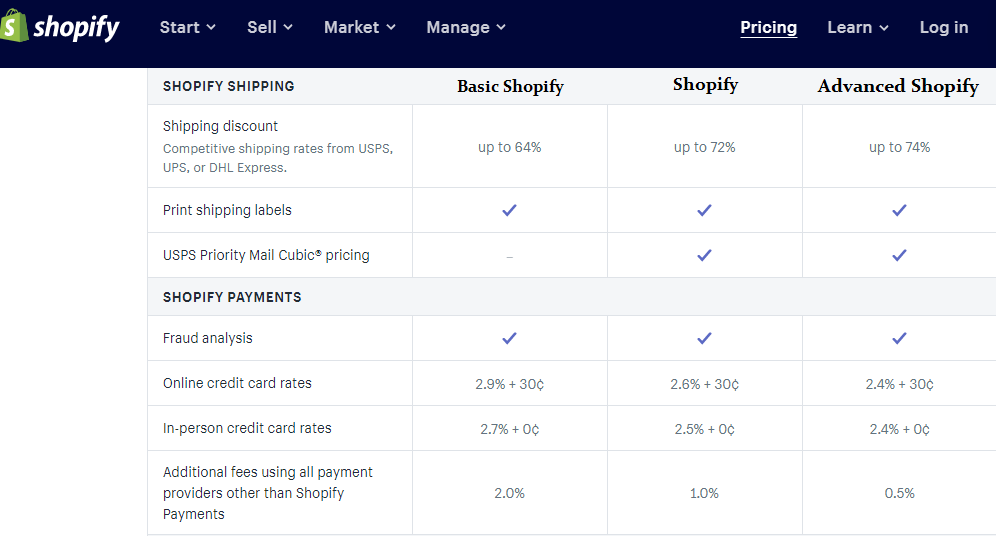
Task: Click the 2.0% additional fee value
Action: pyautogui.click(x=509, y=493)
